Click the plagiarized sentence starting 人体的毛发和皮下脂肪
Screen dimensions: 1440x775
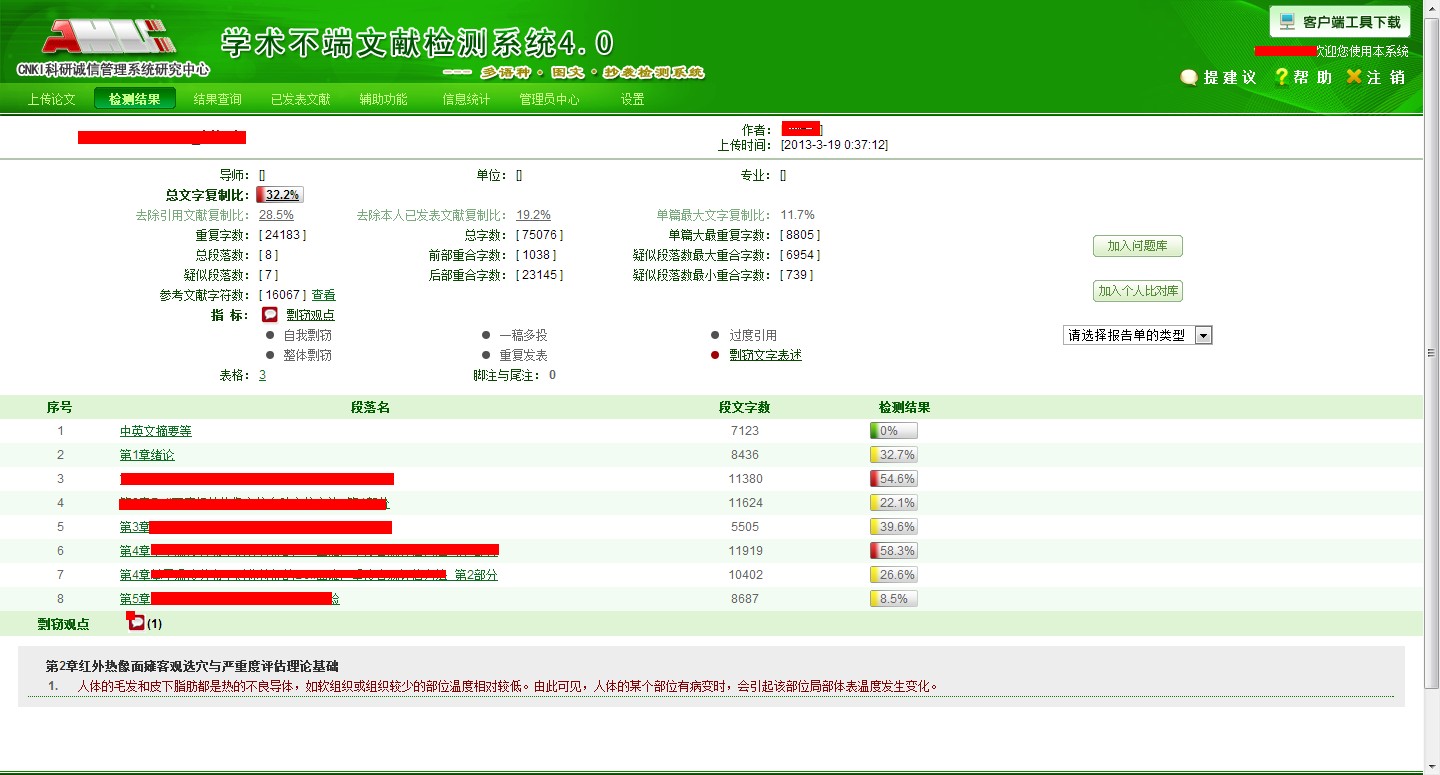coord(508,686)
